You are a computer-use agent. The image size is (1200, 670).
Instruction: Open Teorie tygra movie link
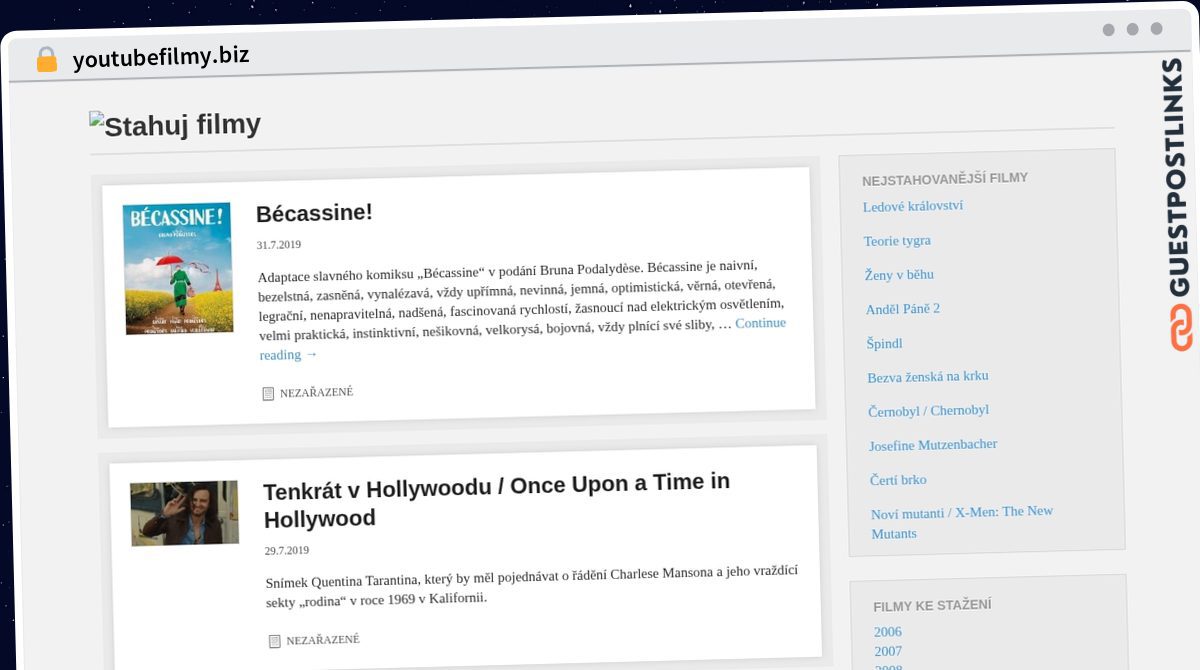pyautogui.click(x=897, y=240)
